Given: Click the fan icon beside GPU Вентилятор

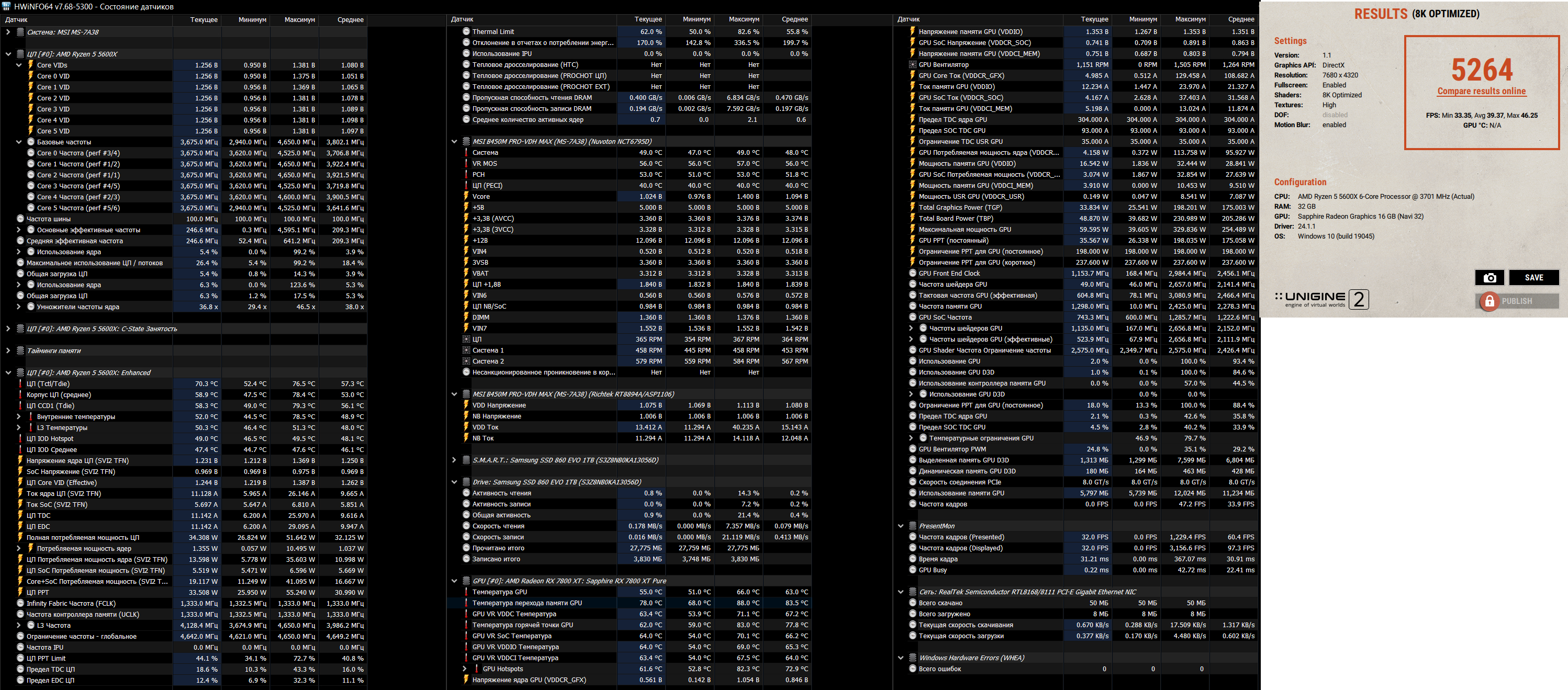Looking at the screenshot, I should click(x=912, y=64).
